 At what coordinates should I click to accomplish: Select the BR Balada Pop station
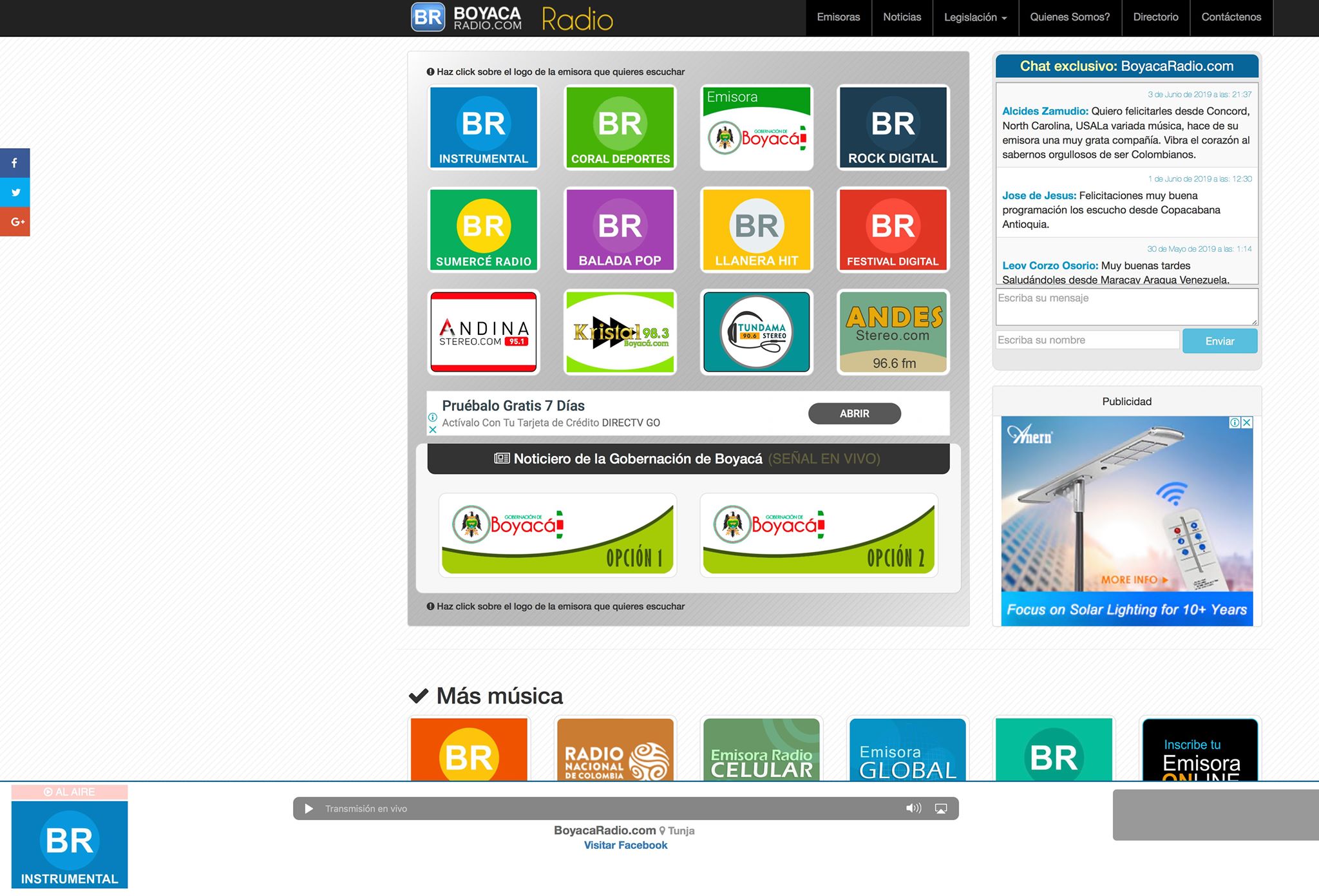coord(620,230)
